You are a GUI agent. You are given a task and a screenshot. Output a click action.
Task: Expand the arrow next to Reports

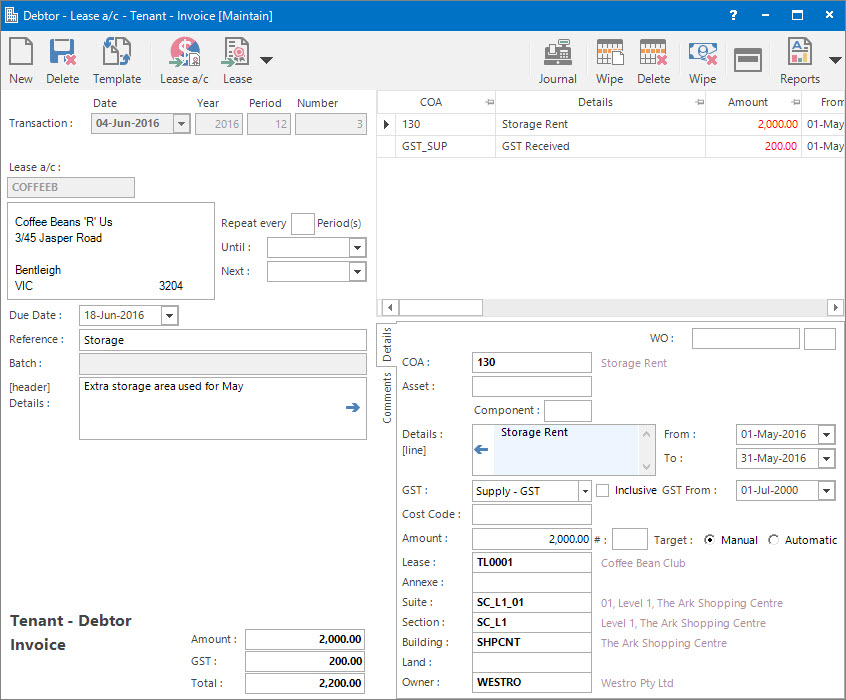tap(835, 60)
